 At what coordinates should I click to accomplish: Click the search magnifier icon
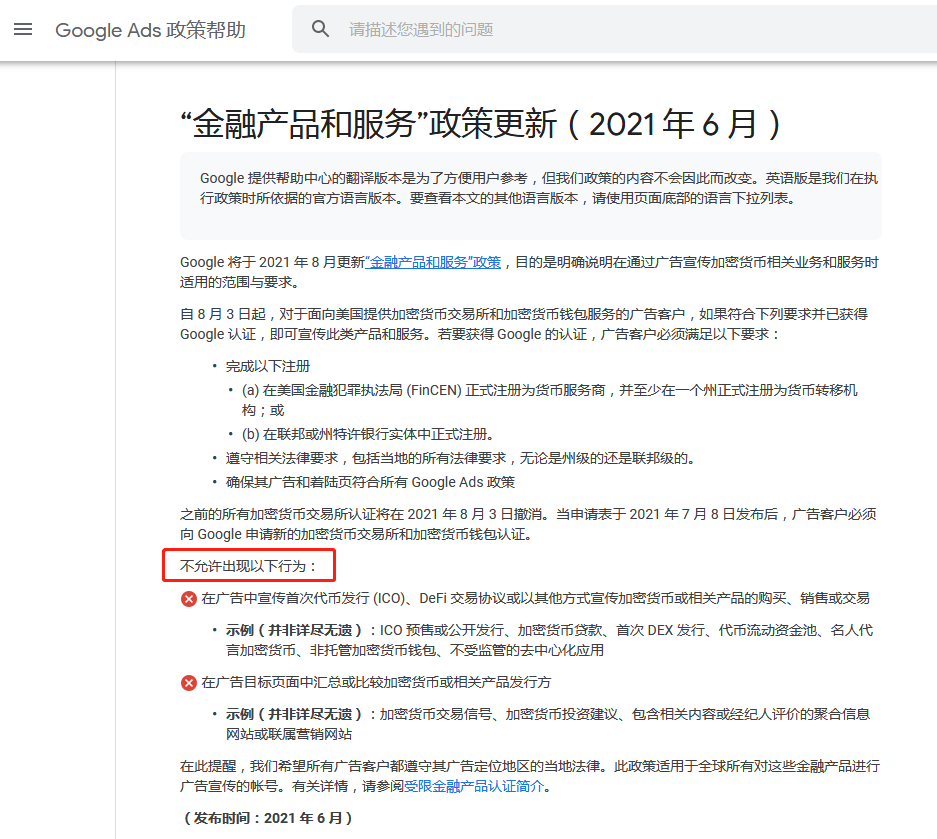[x=320, y=29]
